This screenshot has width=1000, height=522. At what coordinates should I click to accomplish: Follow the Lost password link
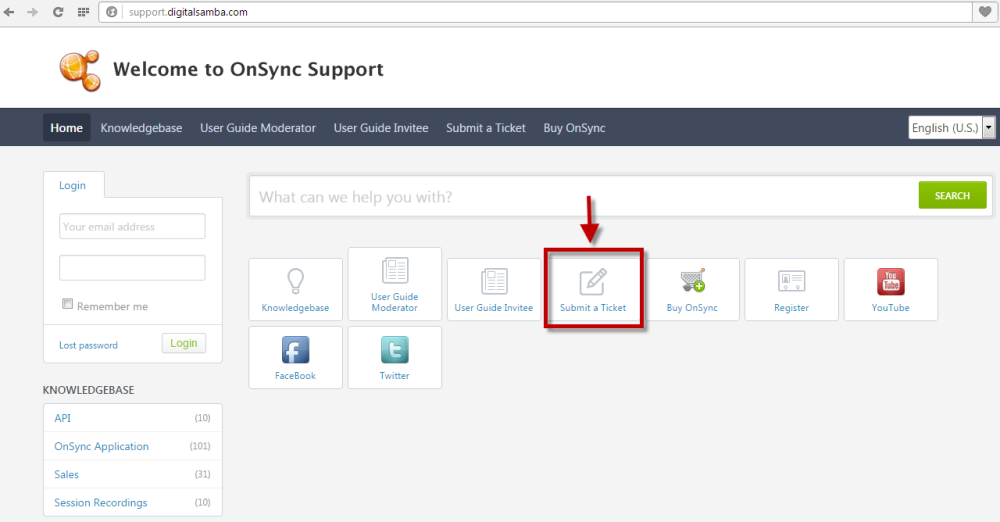[x=89, y=345]
